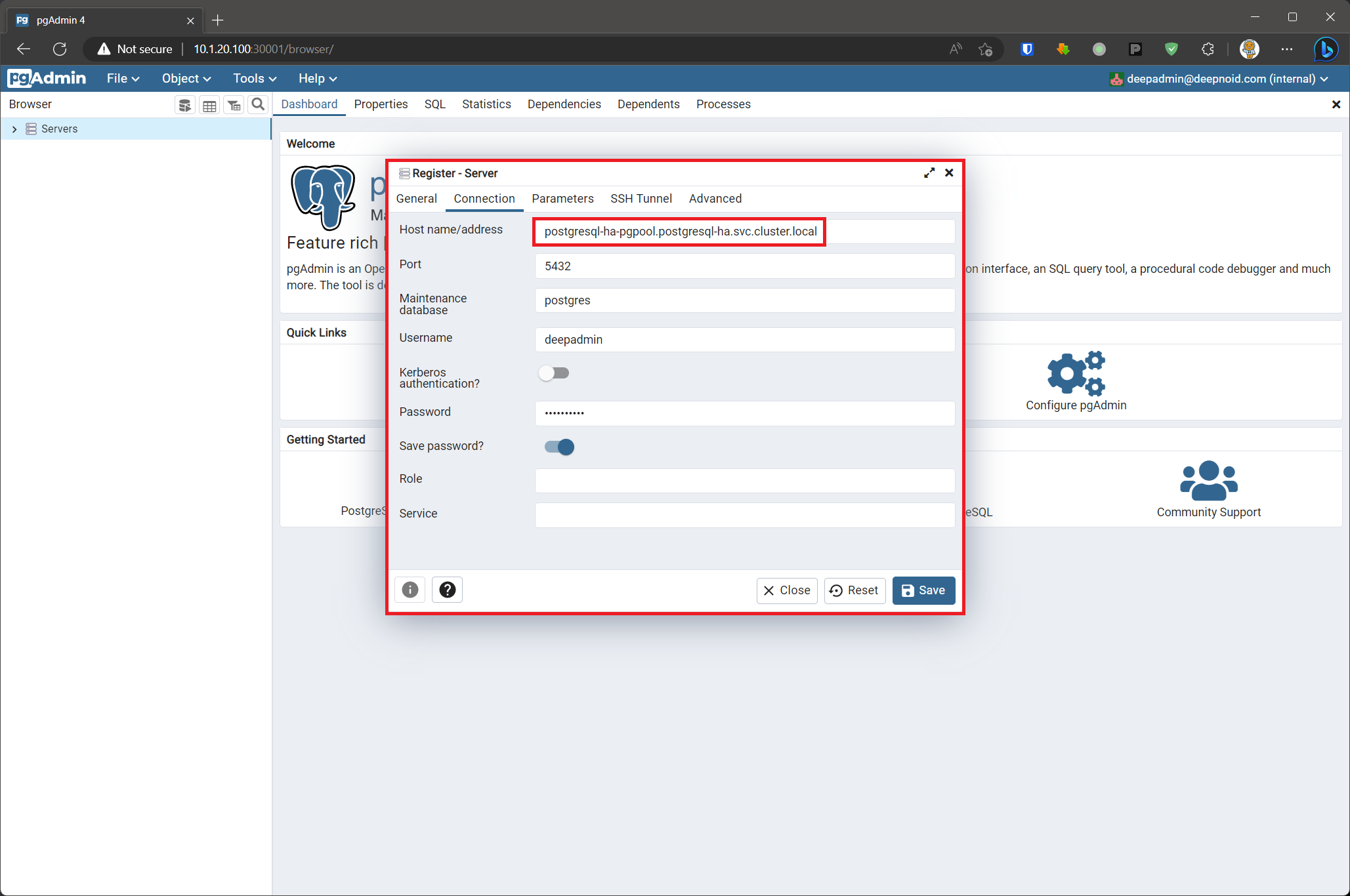1350x896 pixels.
Task: Click the Not secure warning icon
Action: [x=104, y=49]
